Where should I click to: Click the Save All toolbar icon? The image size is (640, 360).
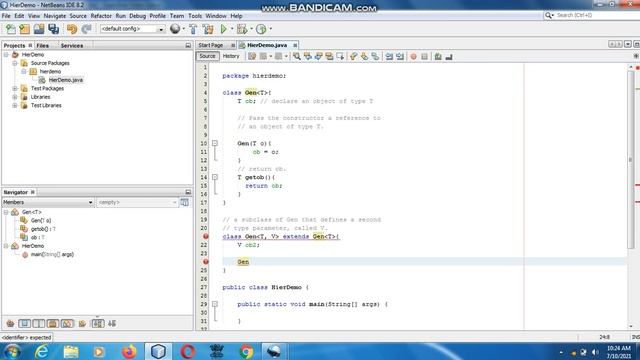pos(53,29)
